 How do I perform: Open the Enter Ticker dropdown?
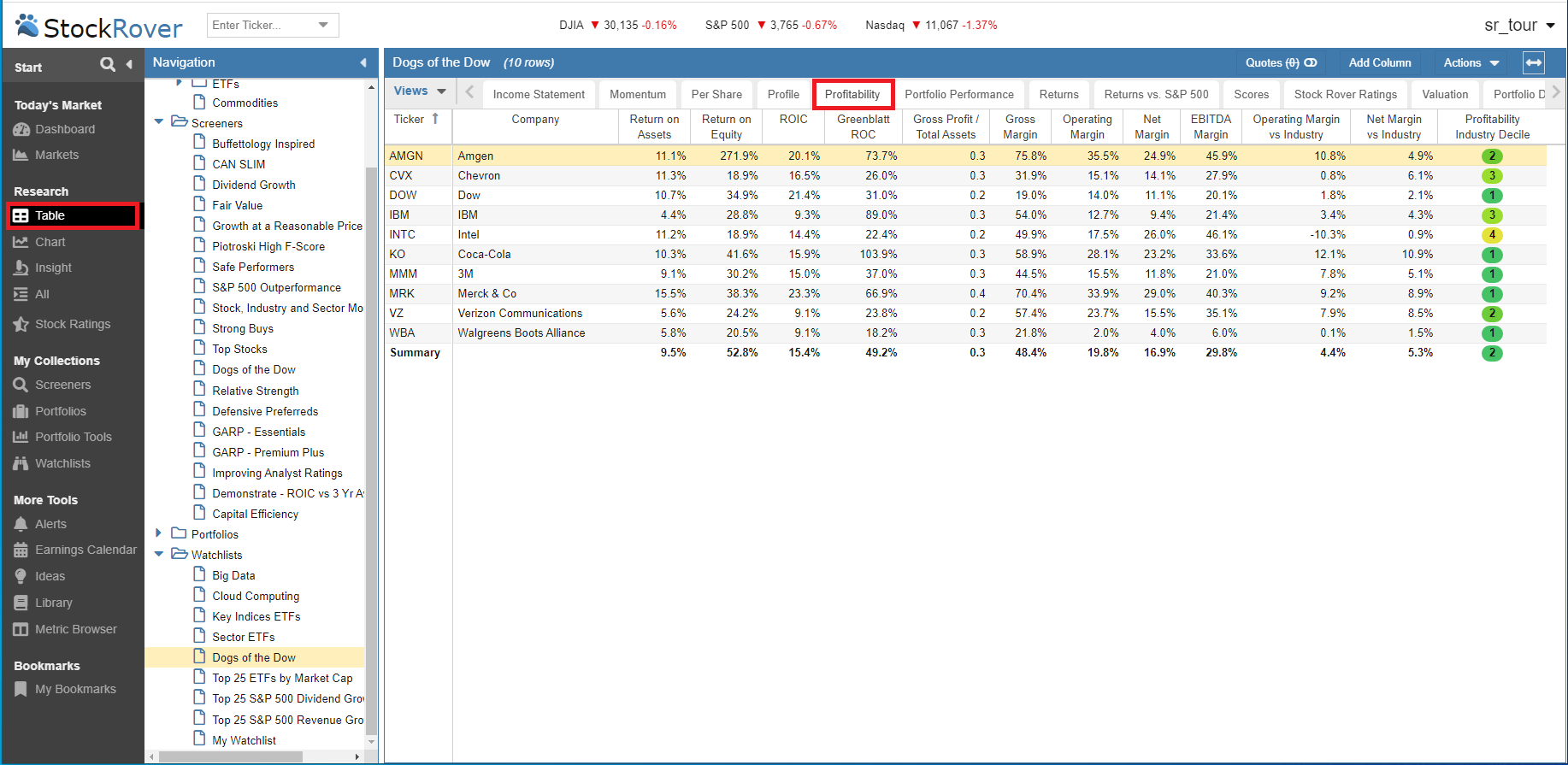323,25
